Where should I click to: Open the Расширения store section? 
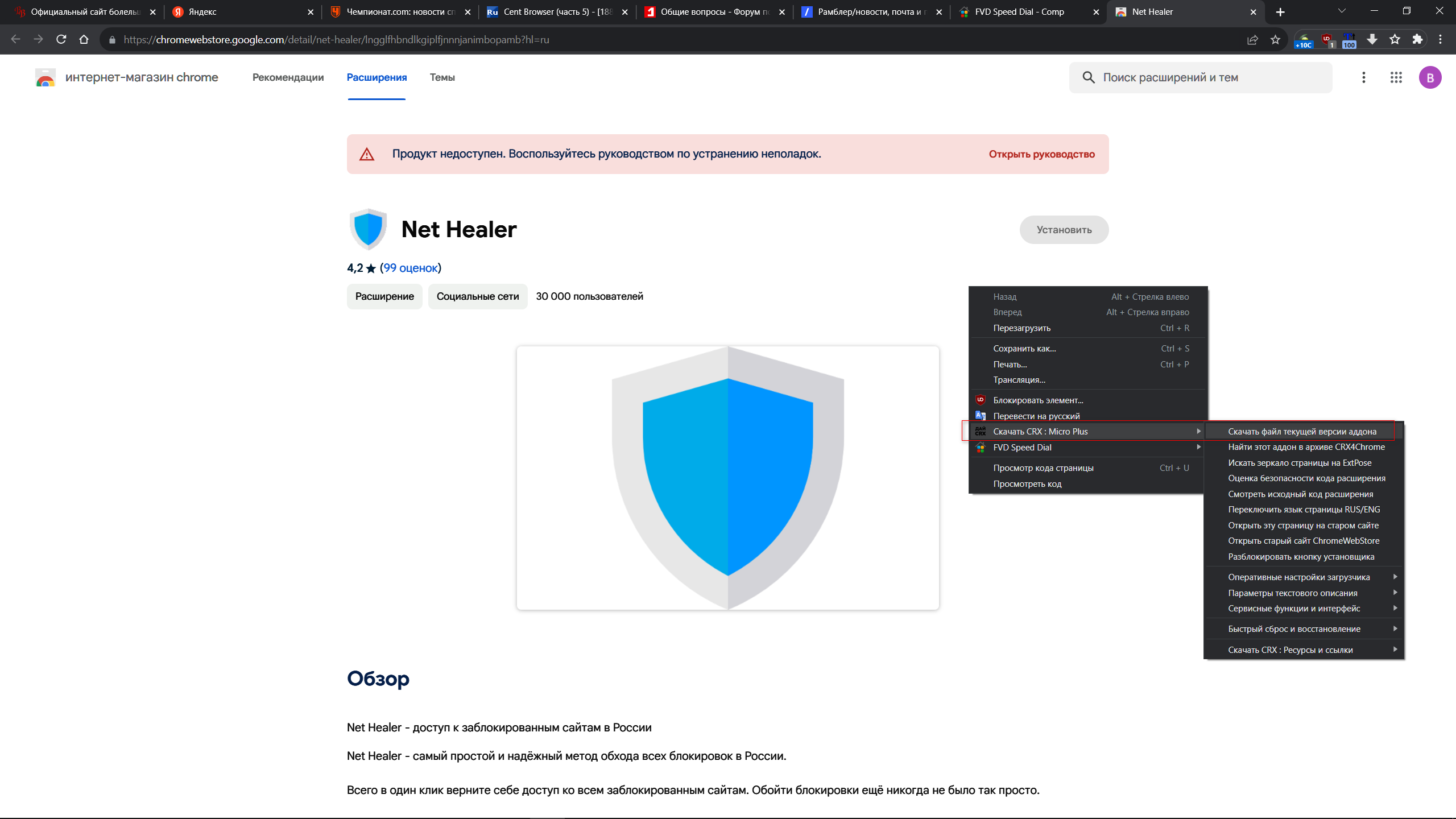[x=377, y=77]
